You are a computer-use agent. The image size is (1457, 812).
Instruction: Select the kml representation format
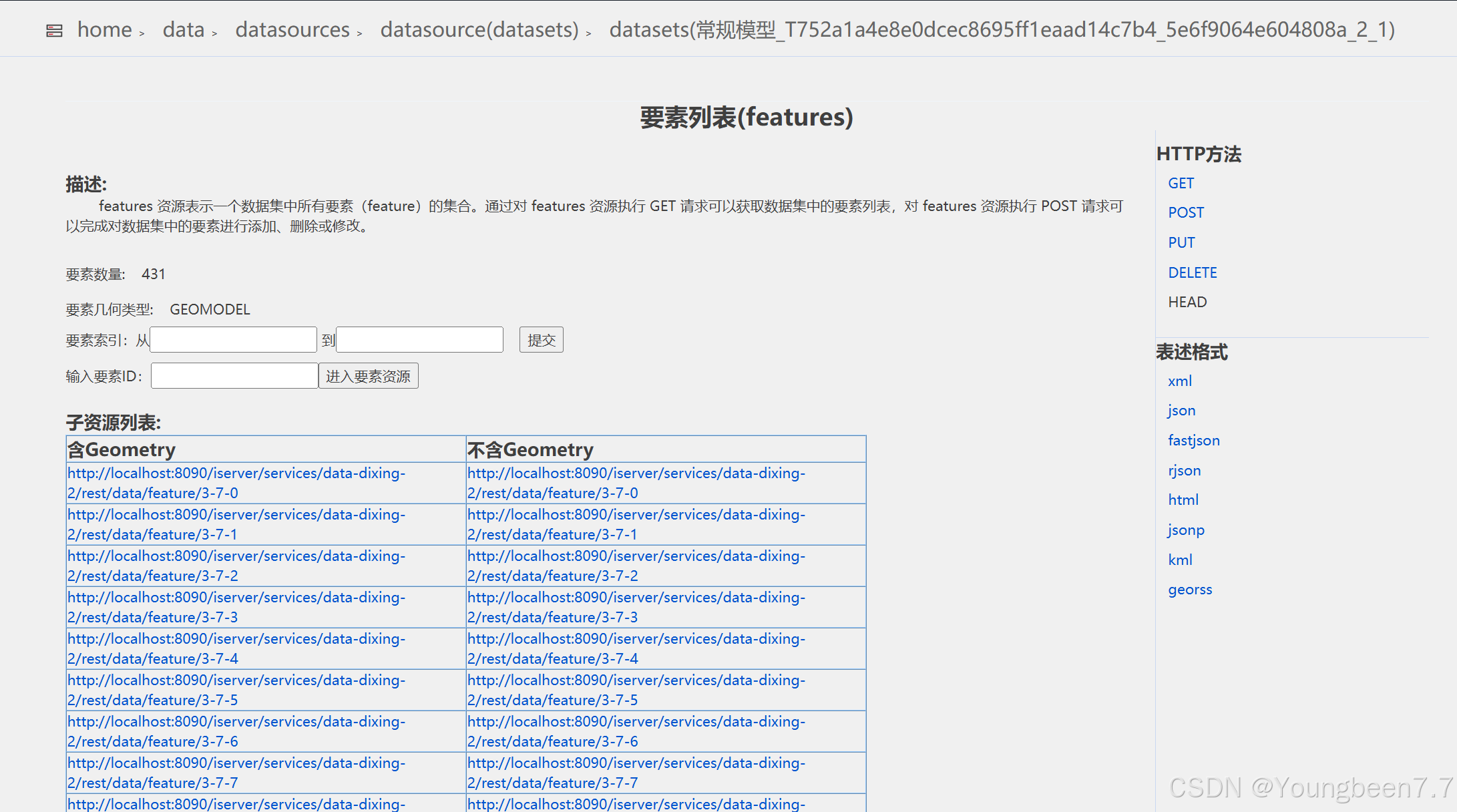tap(1180, 560)
